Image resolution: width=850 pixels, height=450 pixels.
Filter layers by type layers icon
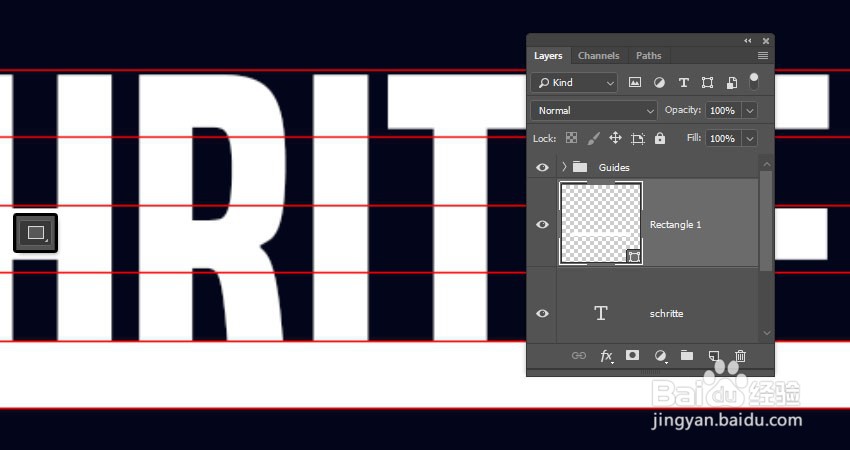click(x=684, y=82)
